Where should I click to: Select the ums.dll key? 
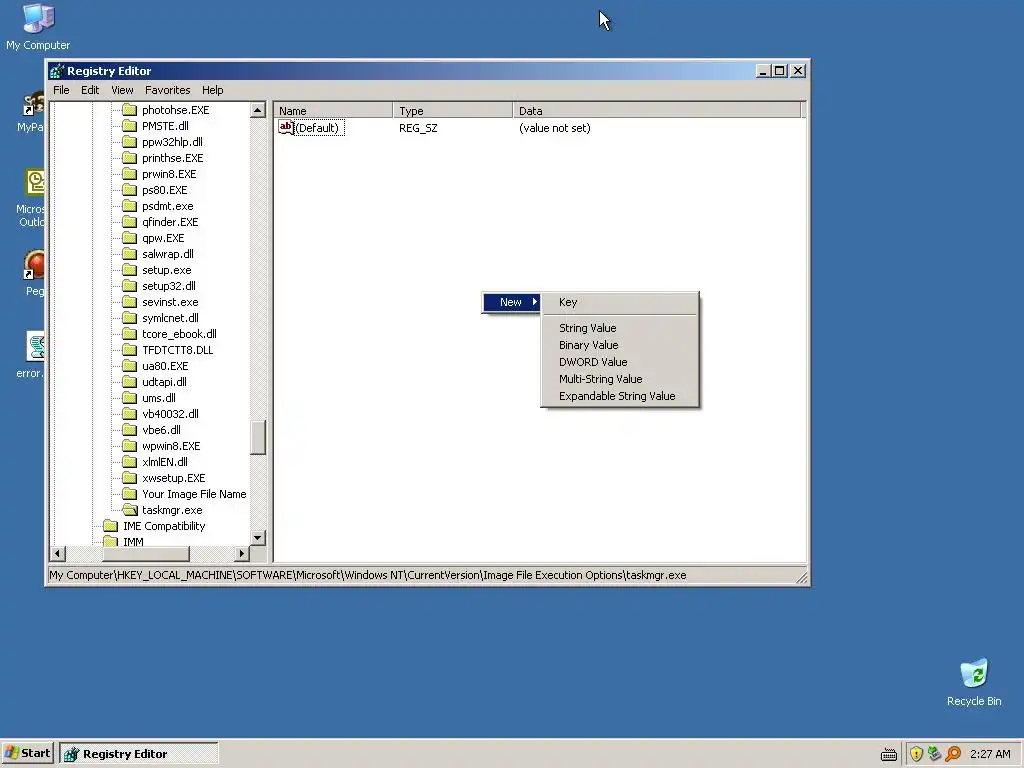(159, 398)
